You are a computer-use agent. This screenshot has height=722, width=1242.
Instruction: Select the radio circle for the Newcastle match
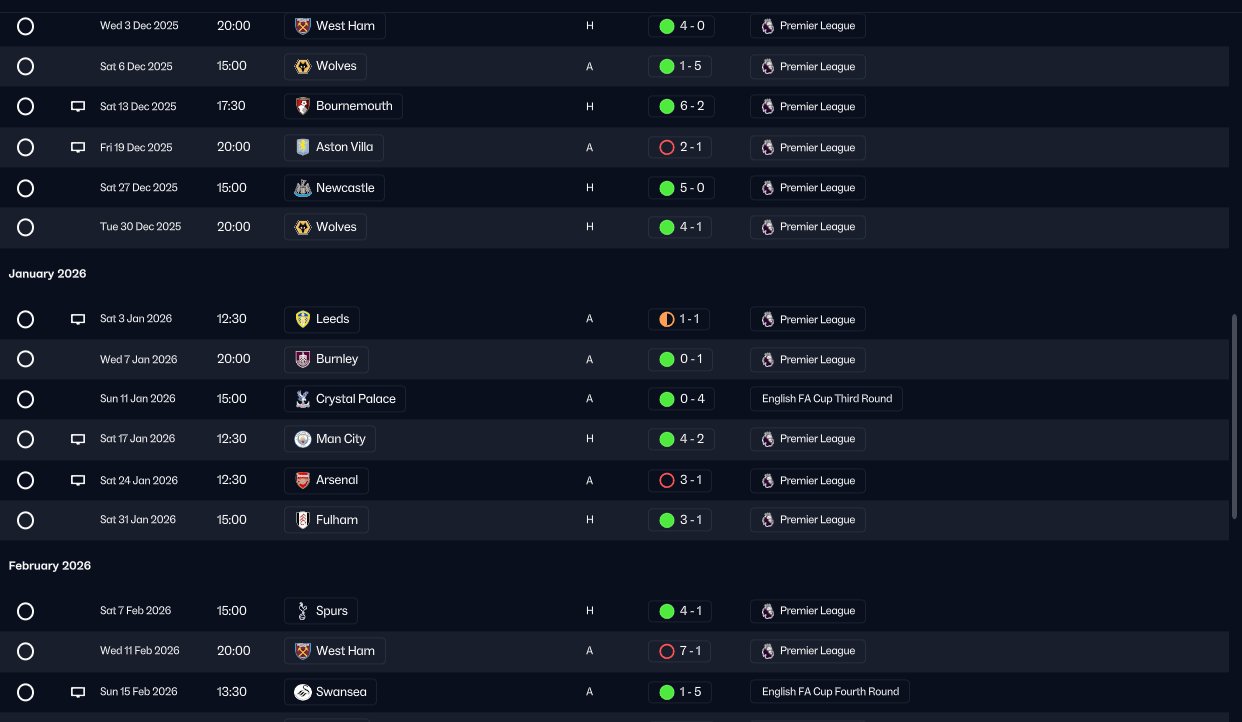tap(26, 188)
